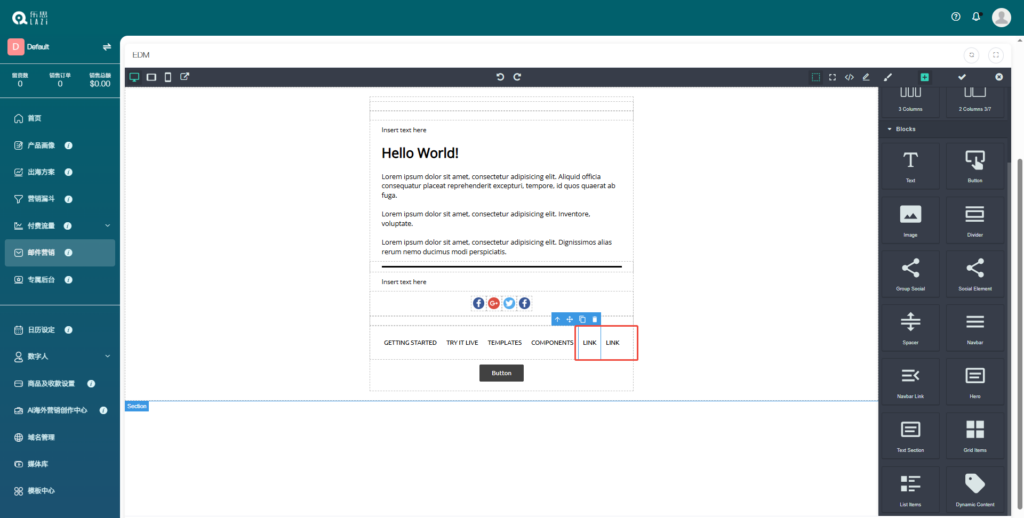
Task: Toggle the green add-blocks panel button
Action: [x=924, y=77]
